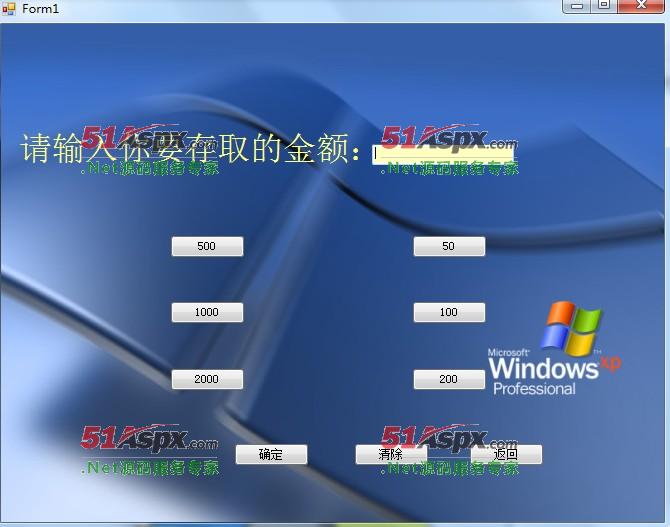This screenshot has width=670, height=527.
Task: Go back using 返回 button
Action: pos(506,454)
